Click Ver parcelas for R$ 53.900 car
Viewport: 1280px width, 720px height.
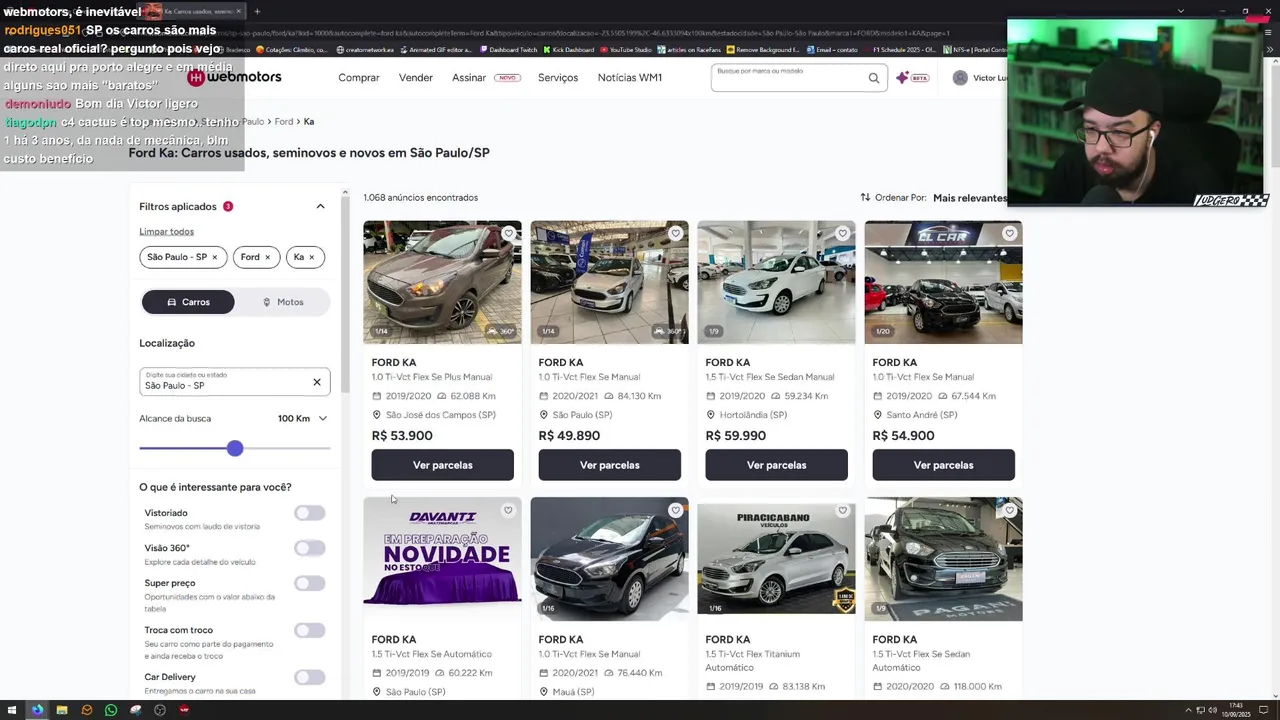tap(443, 465)
